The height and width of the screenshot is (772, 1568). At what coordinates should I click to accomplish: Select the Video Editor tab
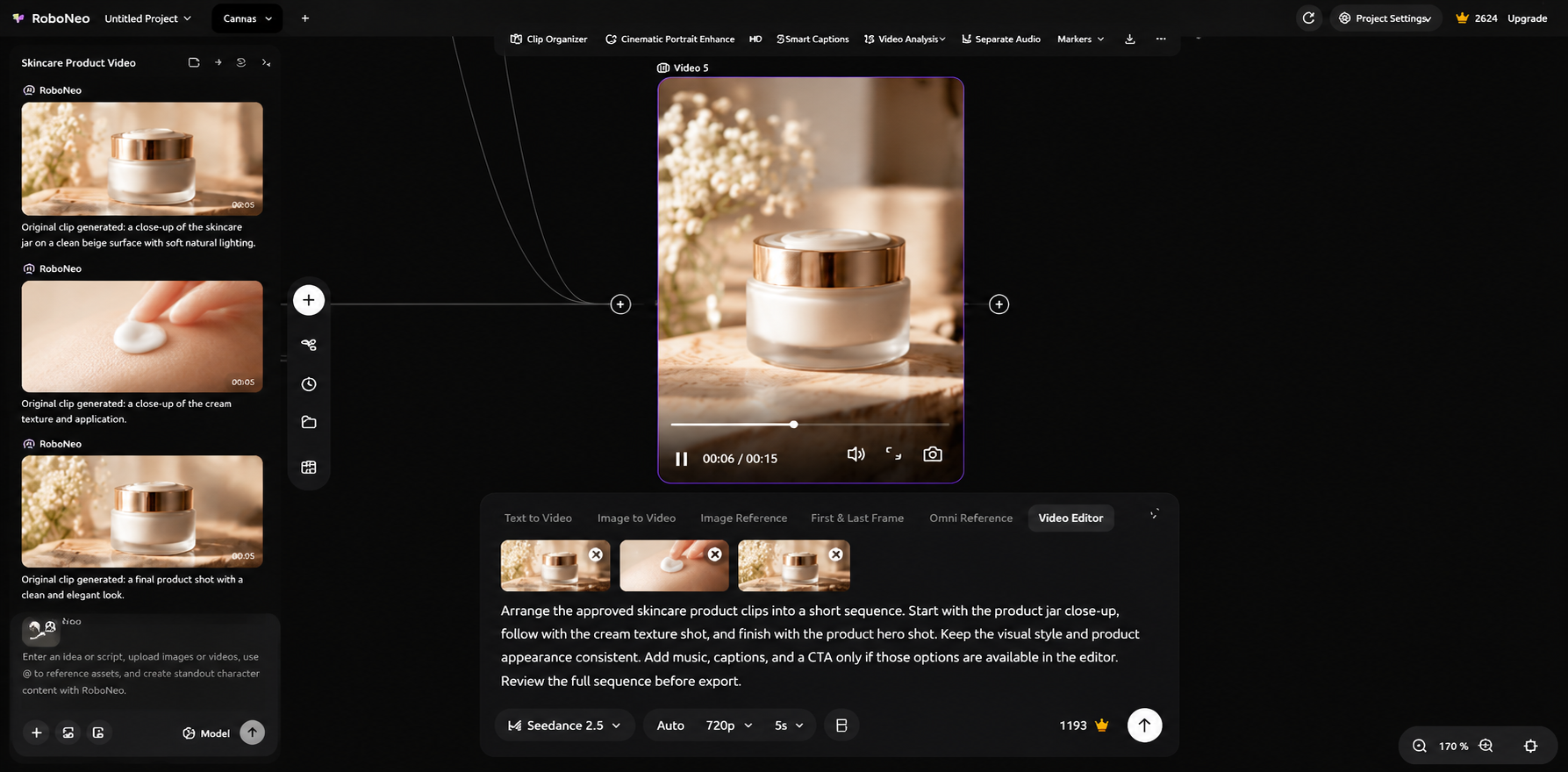point(1070,518)
